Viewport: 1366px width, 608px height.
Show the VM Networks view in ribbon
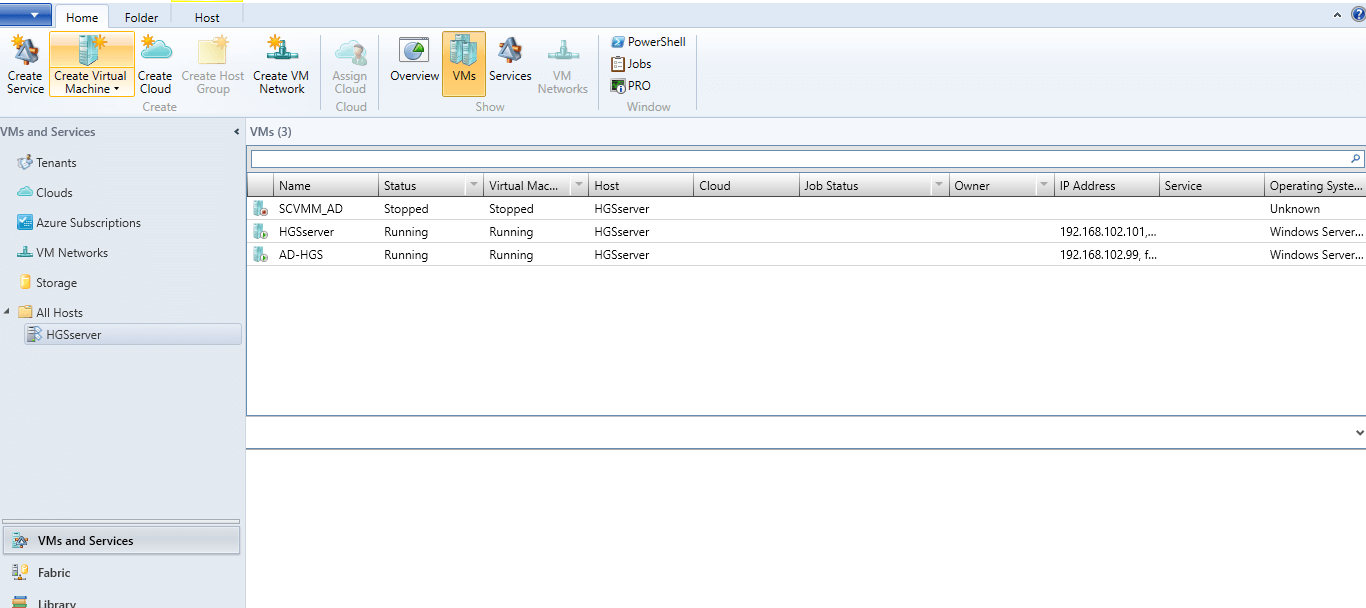(x=563, y=65)
